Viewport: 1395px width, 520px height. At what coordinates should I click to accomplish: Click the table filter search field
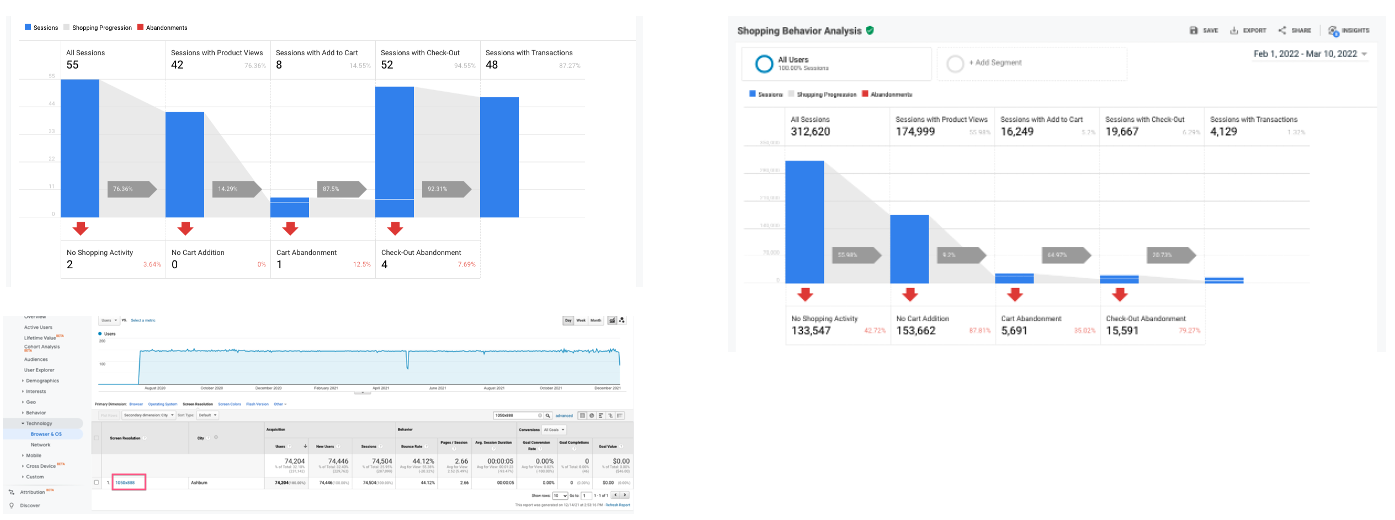point(517,414)
